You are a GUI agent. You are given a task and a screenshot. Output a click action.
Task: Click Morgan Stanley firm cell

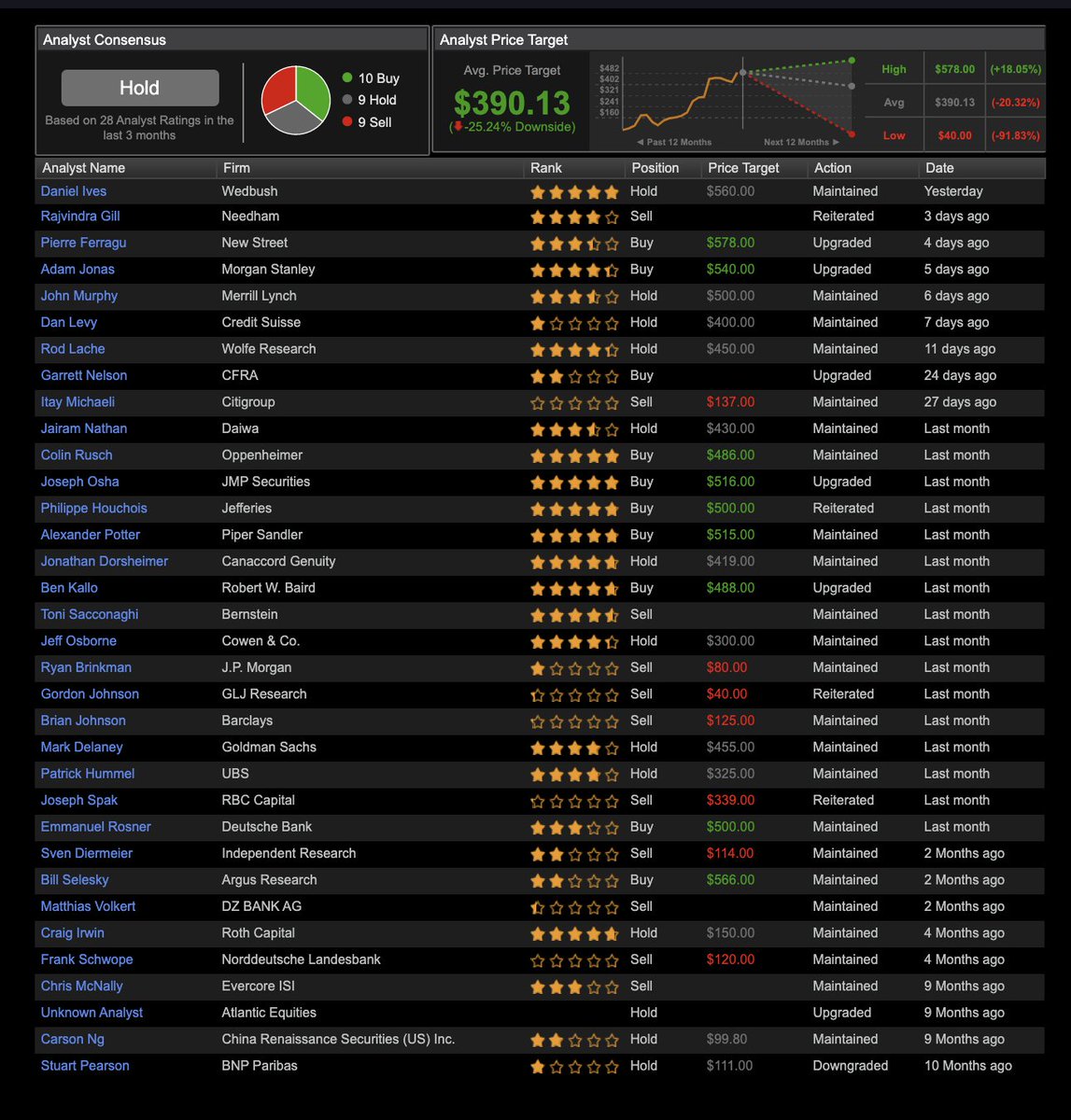tap(268, 270)
